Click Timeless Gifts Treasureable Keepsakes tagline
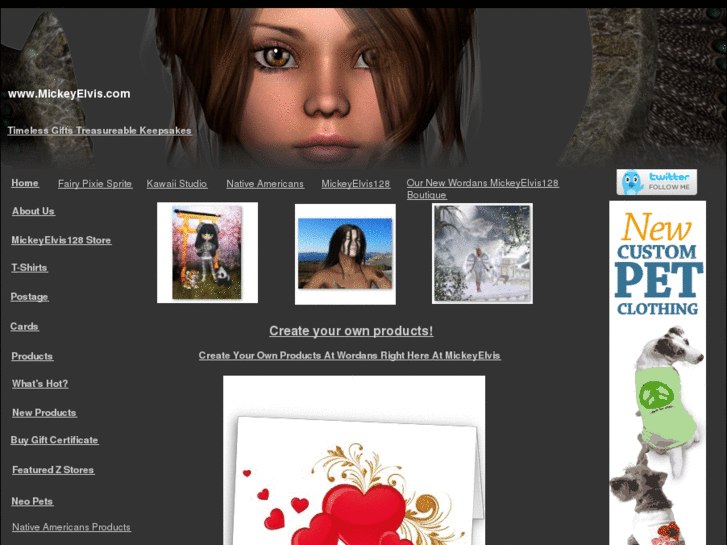727x545 pixels. pos(99,130)
